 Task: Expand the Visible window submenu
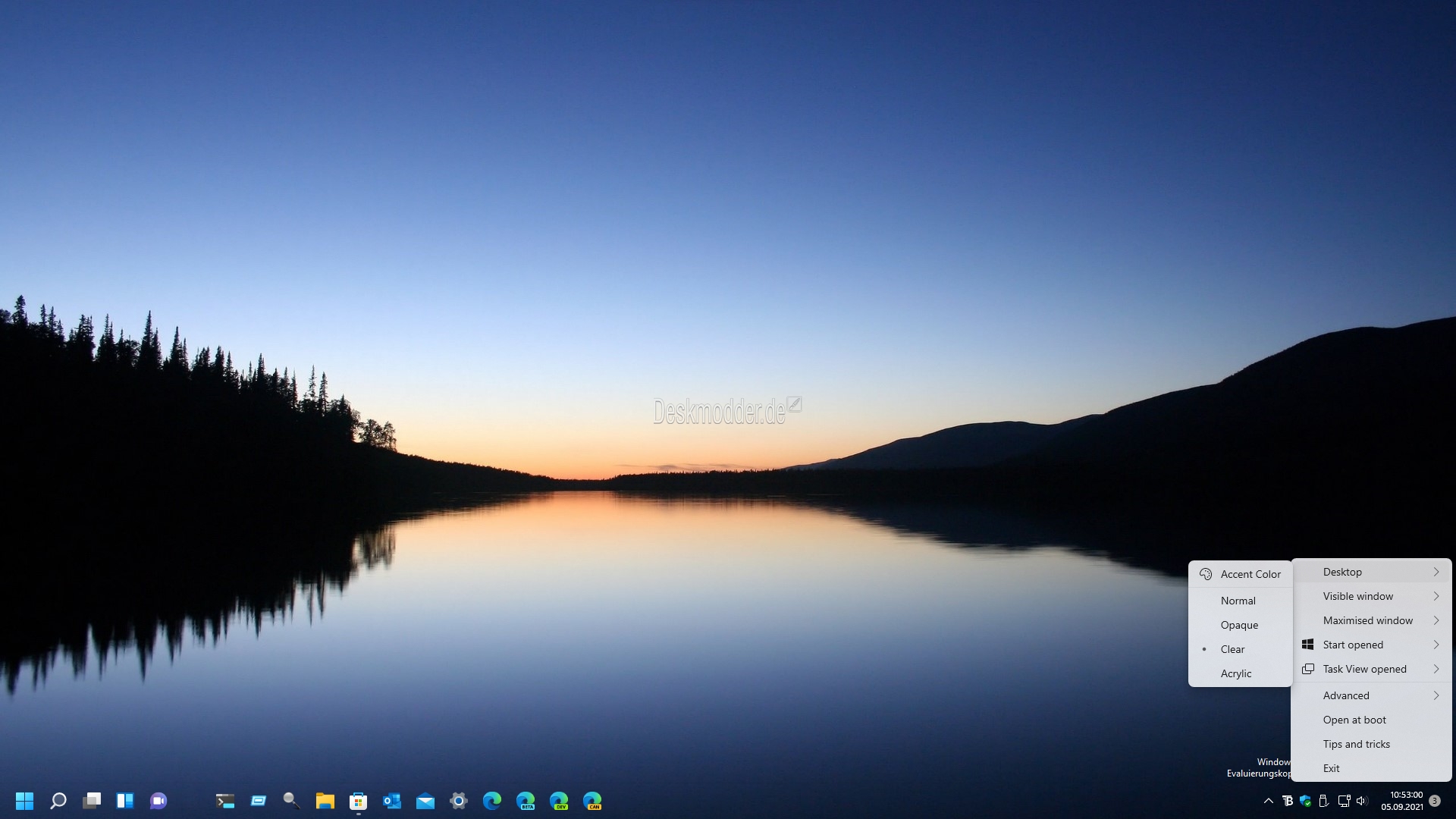point(1371,596)
